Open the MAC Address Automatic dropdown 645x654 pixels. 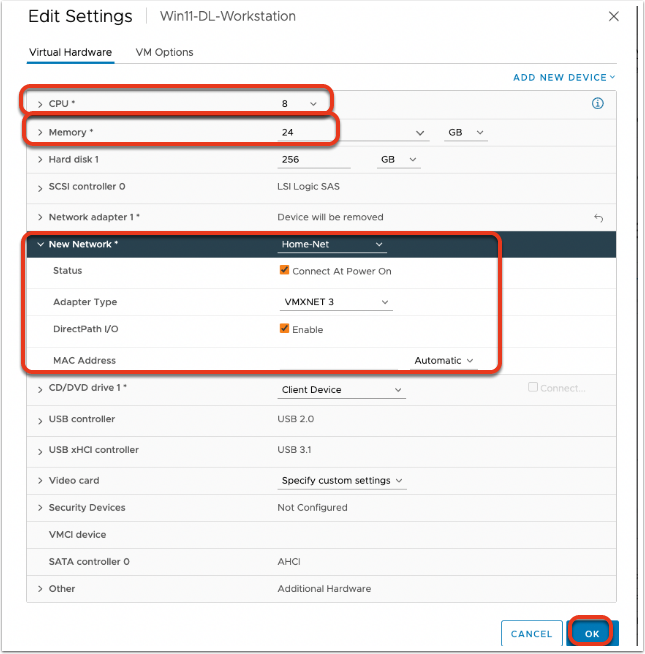tap(443, 360)
